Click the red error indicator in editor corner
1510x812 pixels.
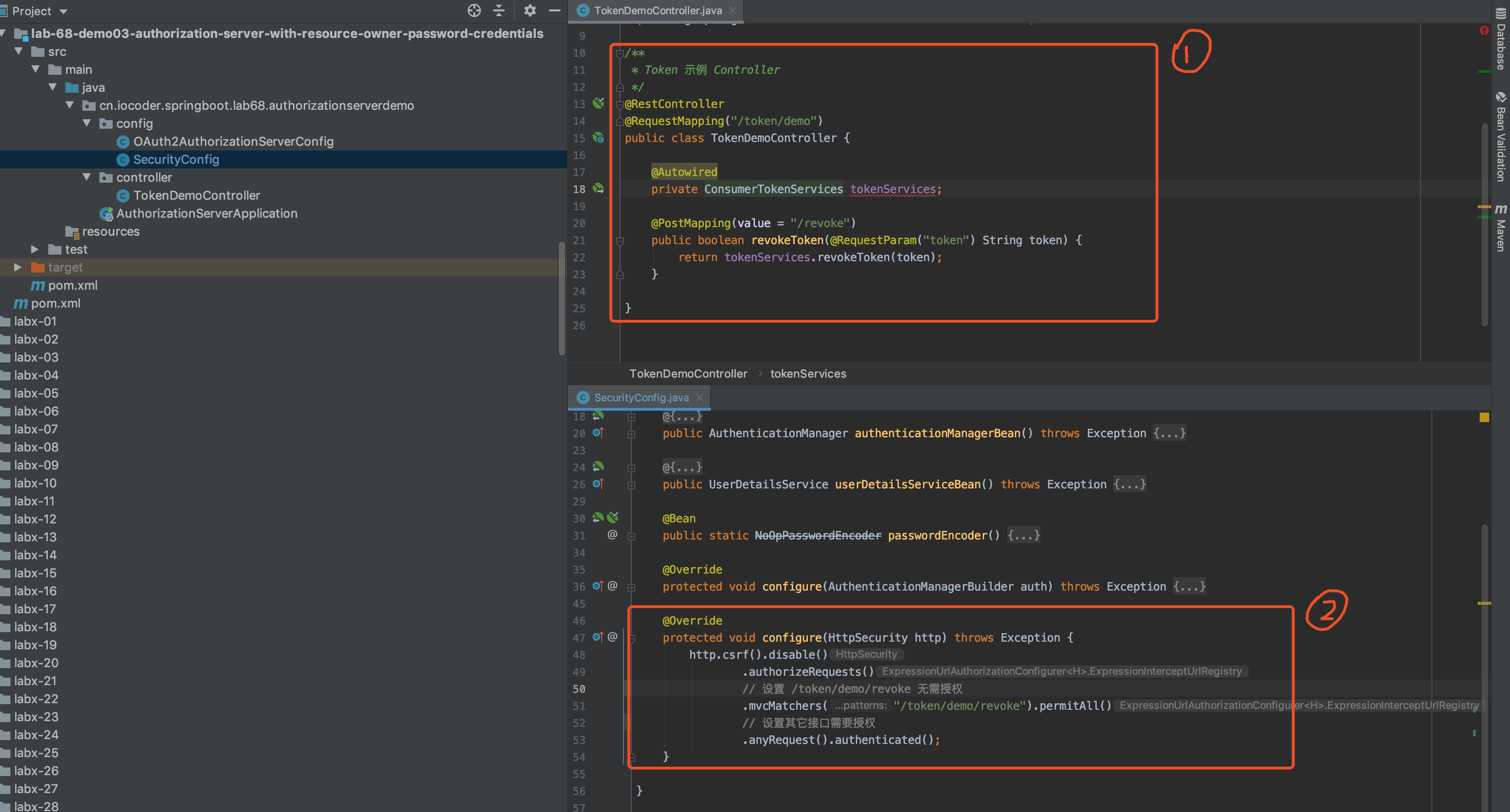pos(1483,30)
